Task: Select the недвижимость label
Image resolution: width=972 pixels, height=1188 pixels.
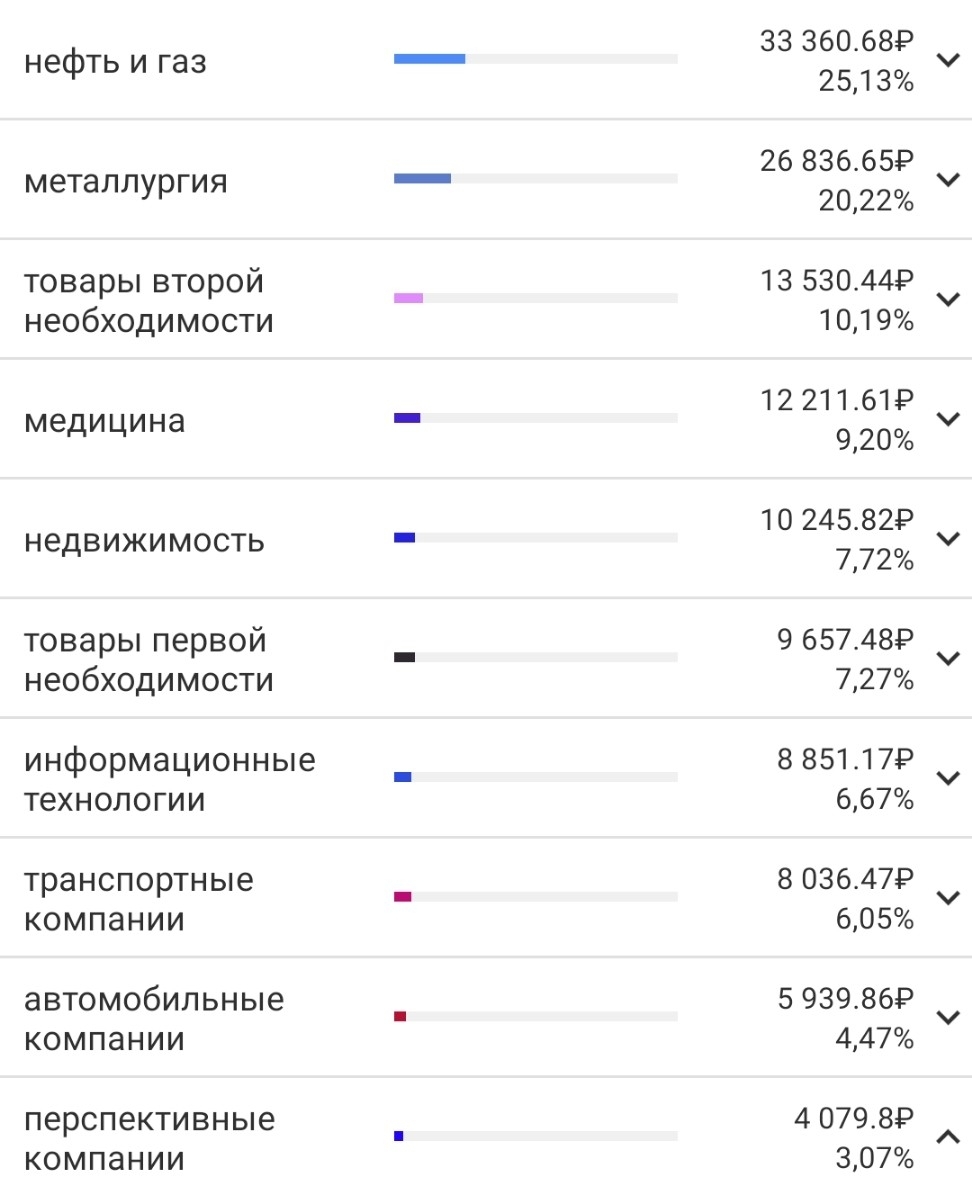Action: pyautogui.click(x=144, y=540)
